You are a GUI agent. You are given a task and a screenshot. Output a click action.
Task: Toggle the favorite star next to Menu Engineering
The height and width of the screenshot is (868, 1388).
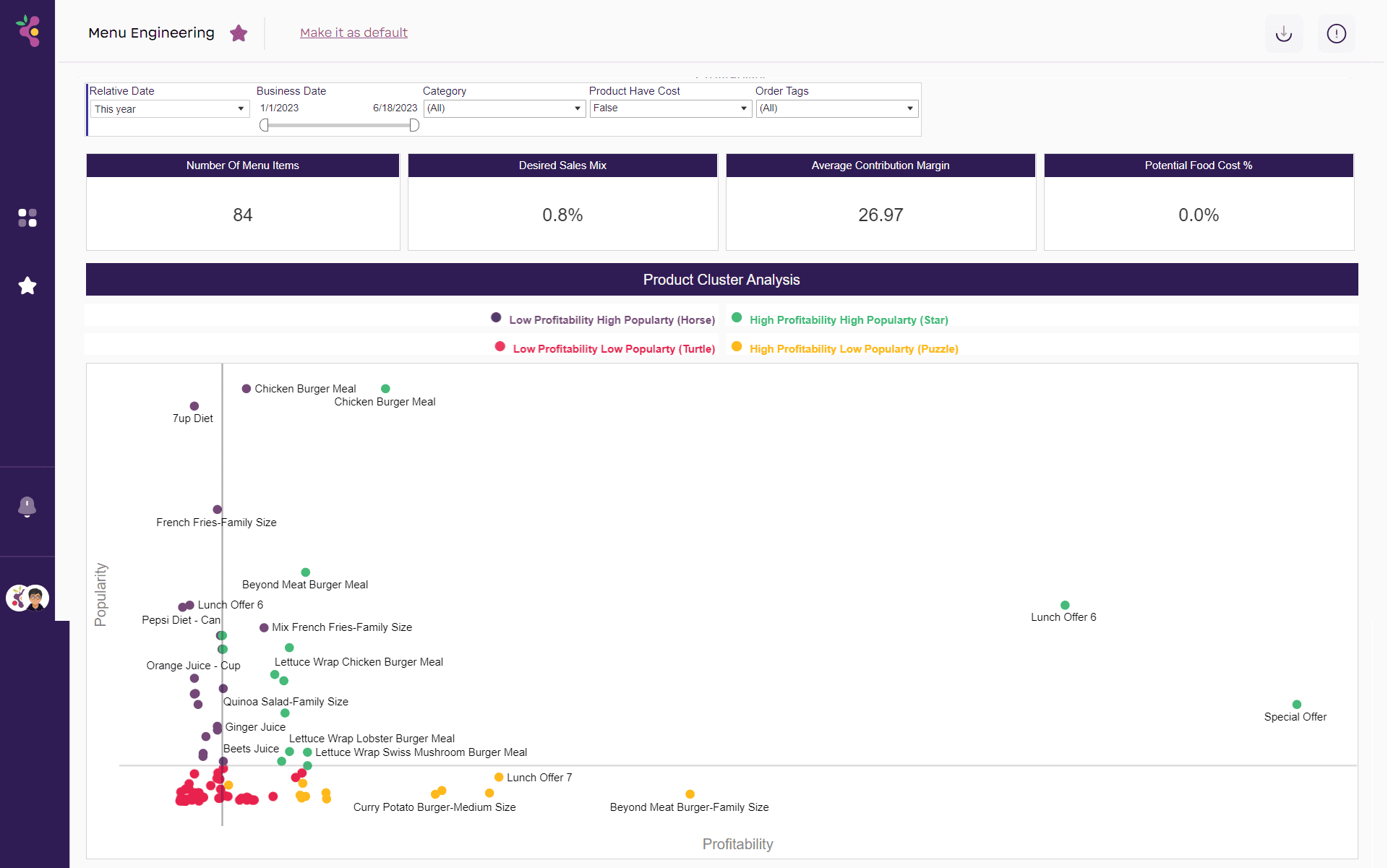pyautogui.click(x=239, y=33)
